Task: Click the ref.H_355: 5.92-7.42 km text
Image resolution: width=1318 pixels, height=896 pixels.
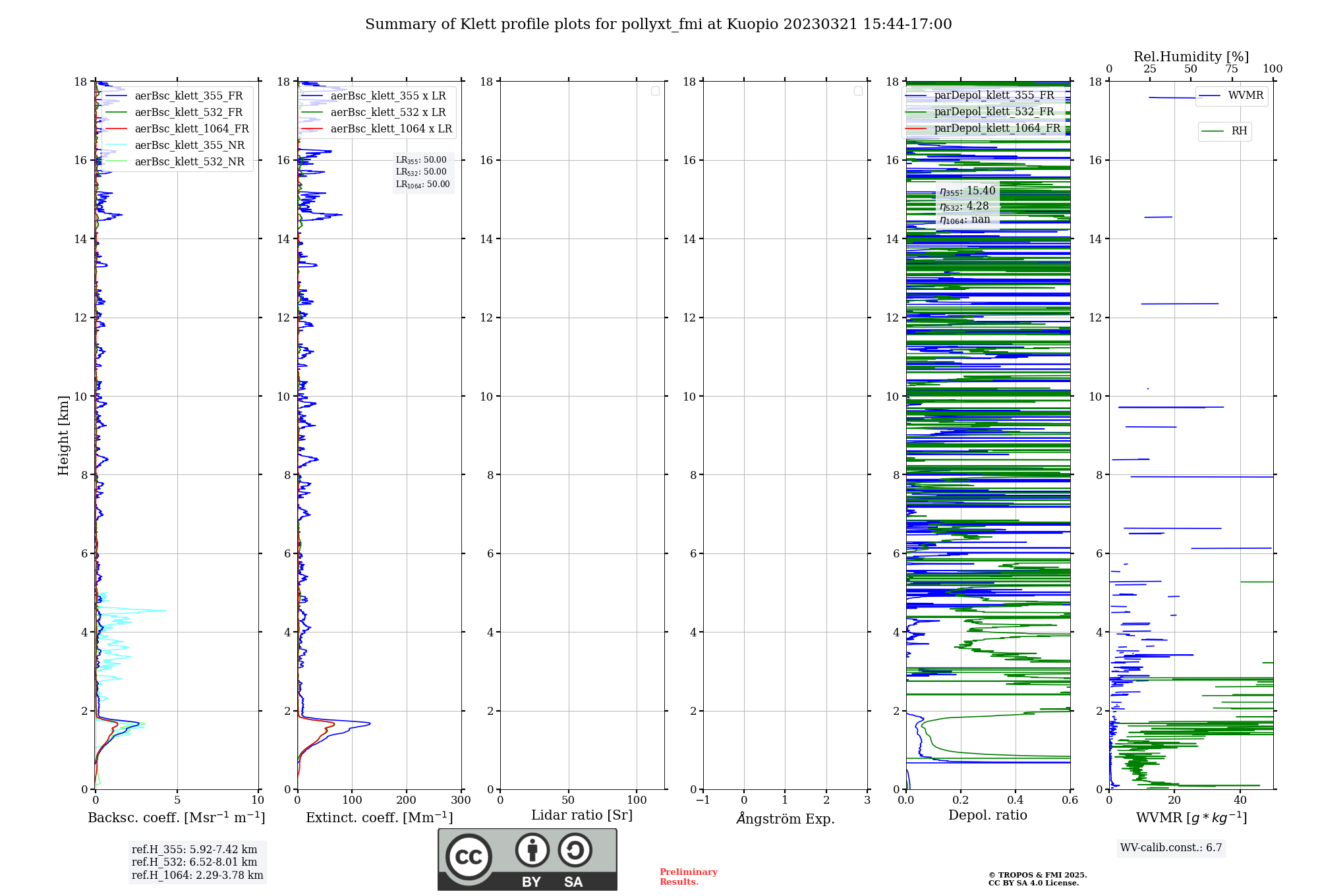Action: coord(194,849)
